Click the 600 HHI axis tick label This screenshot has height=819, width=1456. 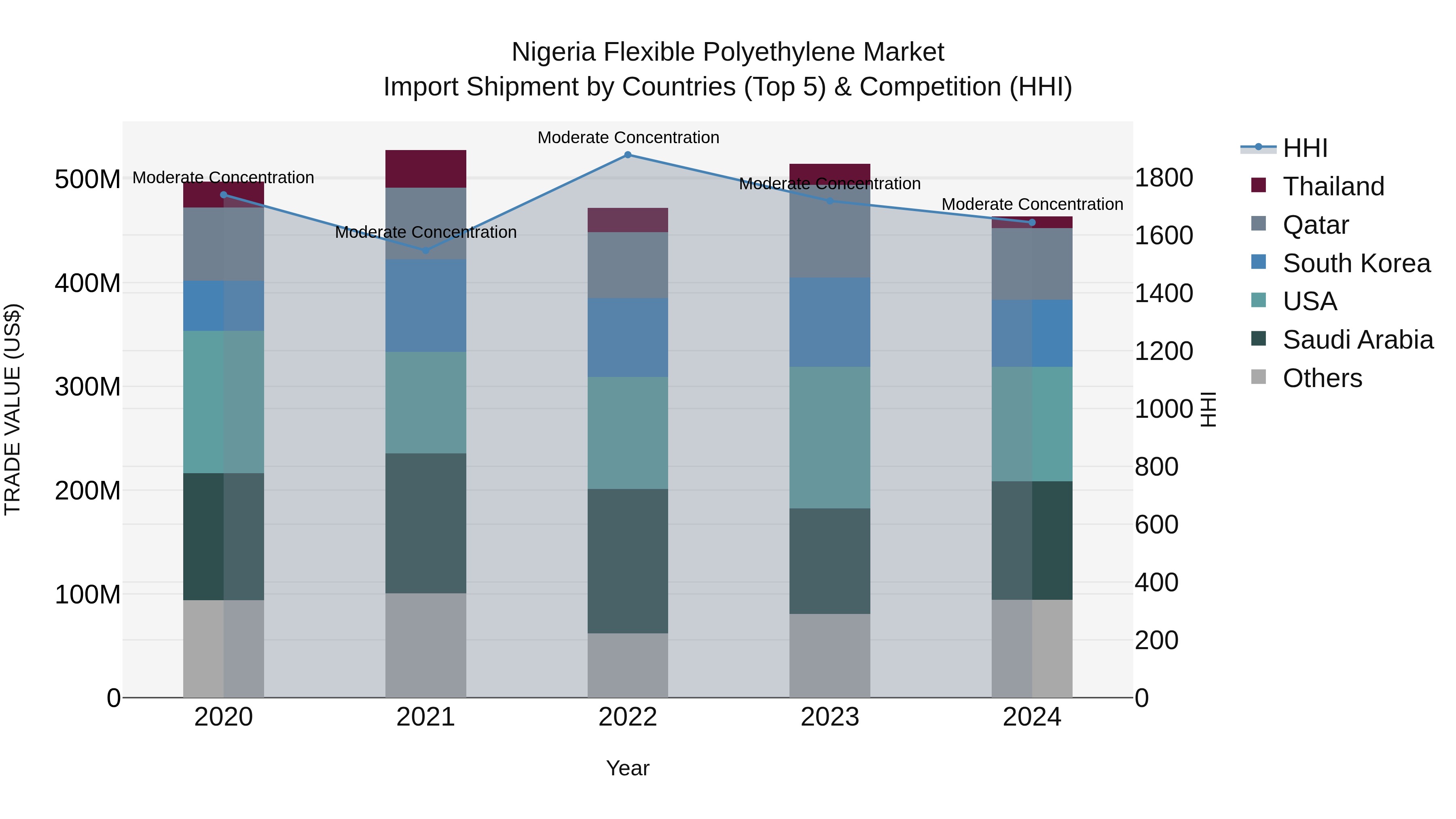(1157, 525)
